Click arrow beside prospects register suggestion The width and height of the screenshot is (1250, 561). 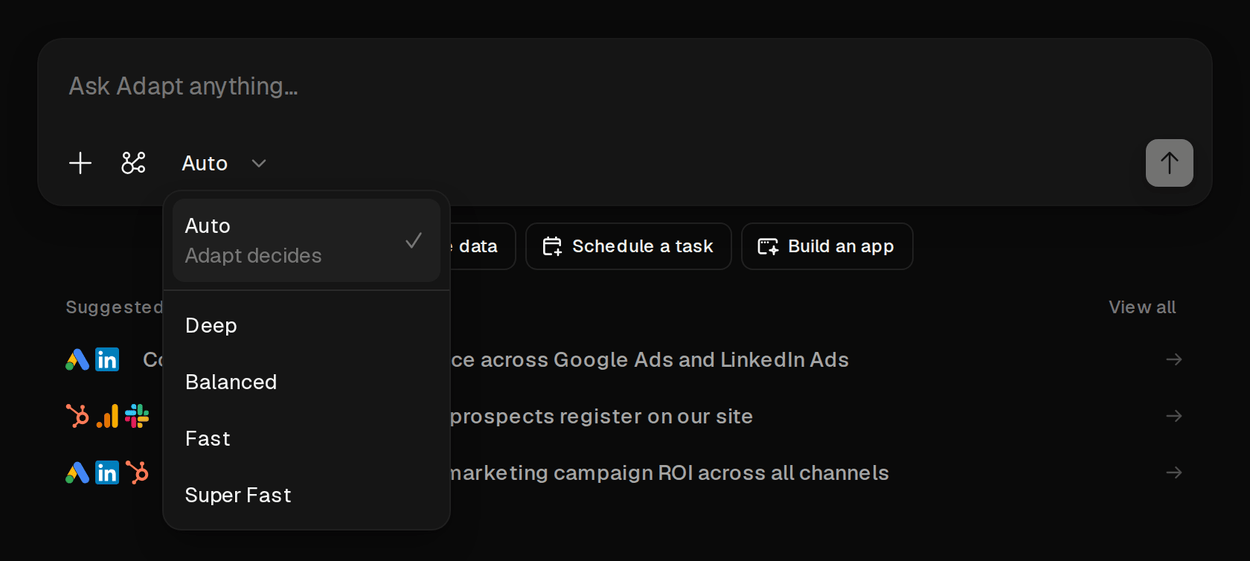coord(1174,416)
